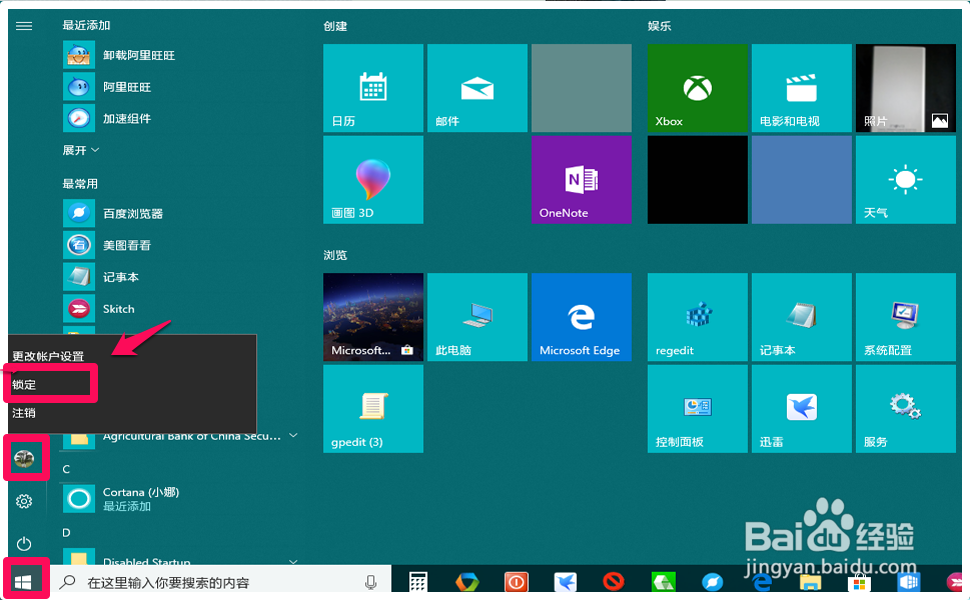Open the 天气 weather tile
The image size is (970, 600).
pos(906,179)
